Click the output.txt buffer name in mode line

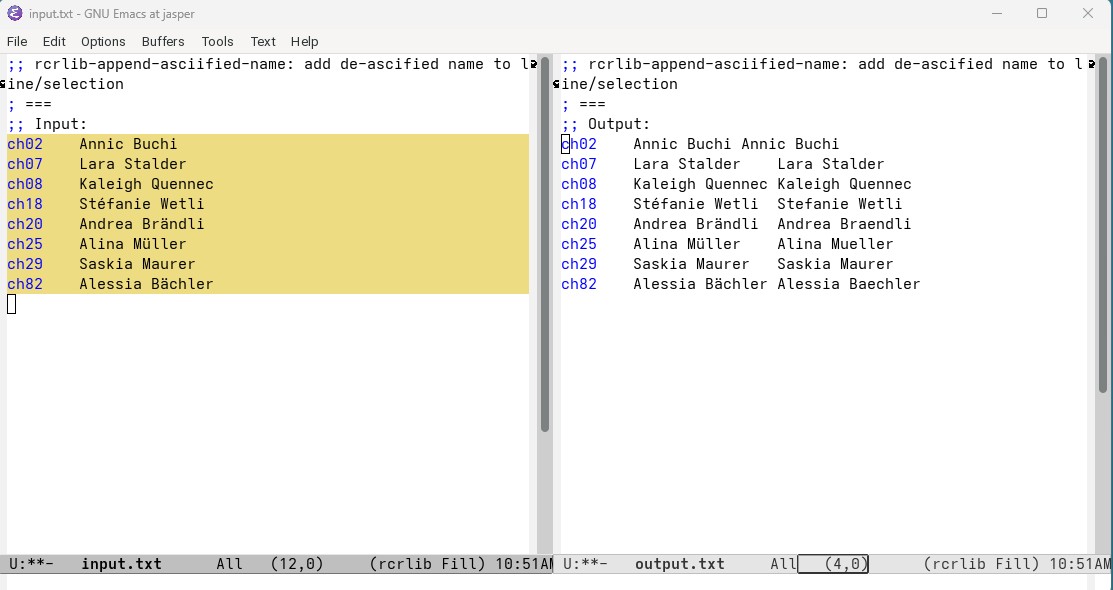click(679, 564)
